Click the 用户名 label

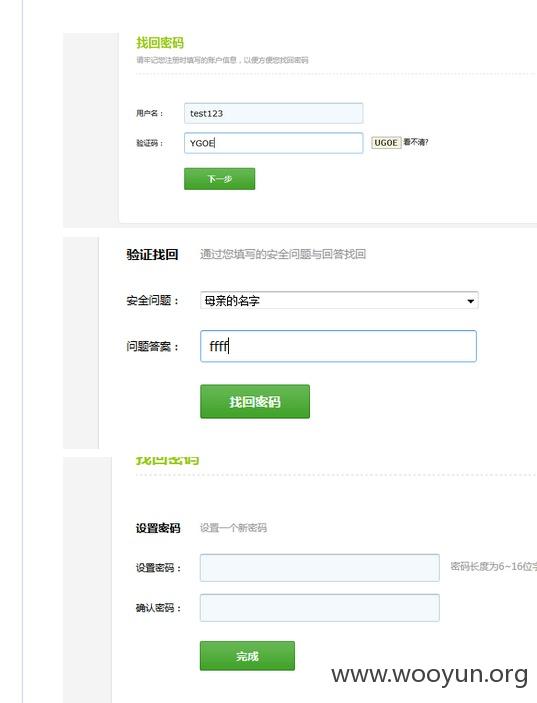coord(150,113)
